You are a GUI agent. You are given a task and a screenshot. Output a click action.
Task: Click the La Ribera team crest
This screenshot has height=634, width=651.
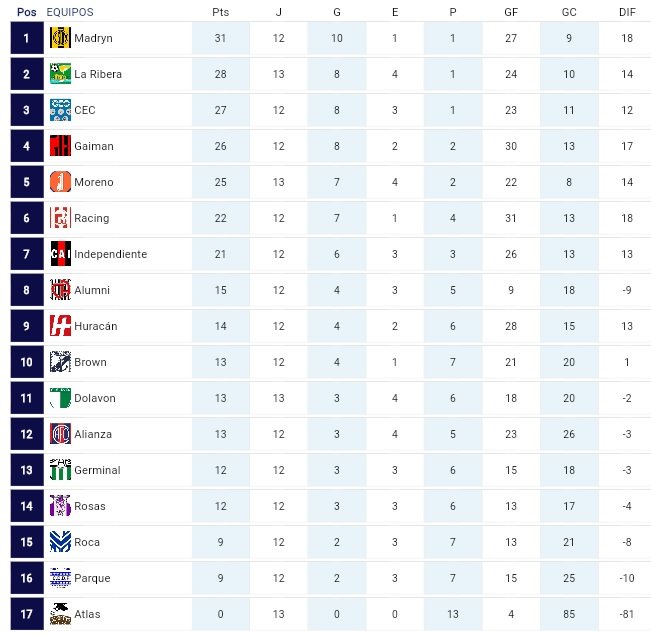click(x=60, y=74)
